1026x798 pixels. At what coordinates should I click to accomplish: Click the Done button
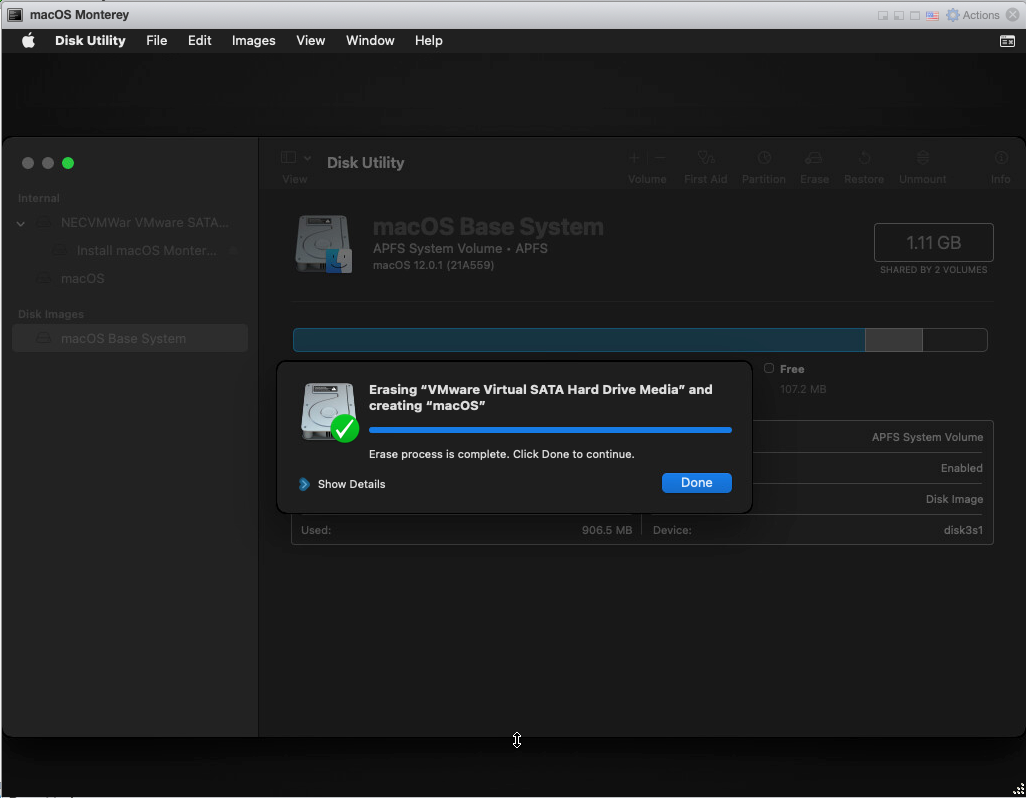coord(696,483)
